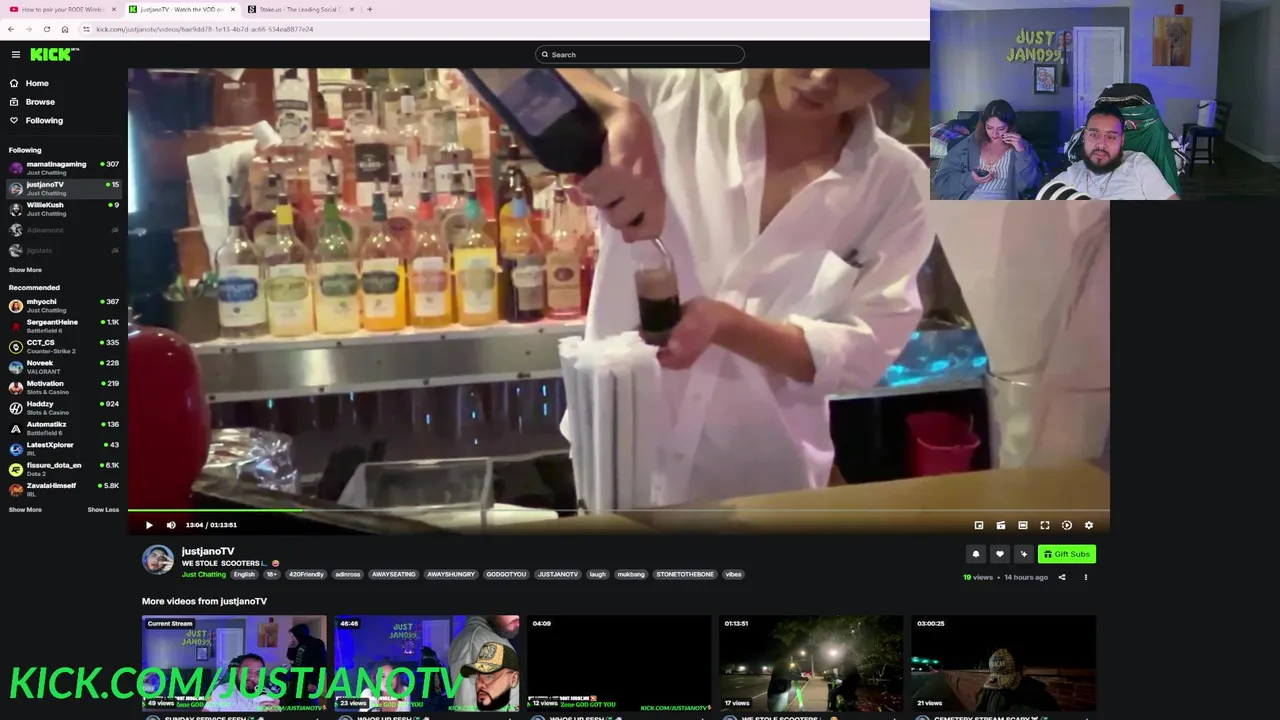Open the 03:00:25 video thumbnail
The width and height of the screenshot is (1280, 720).
point(1003,664)
